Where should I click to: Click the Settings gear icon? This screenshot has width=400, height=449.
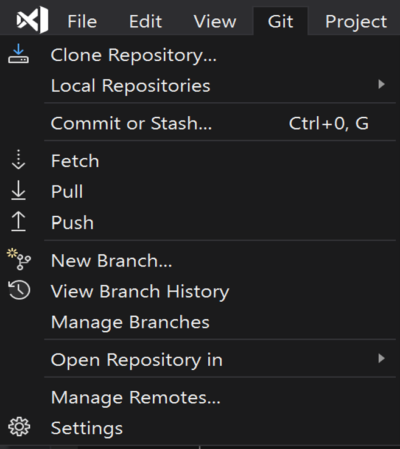19,427
